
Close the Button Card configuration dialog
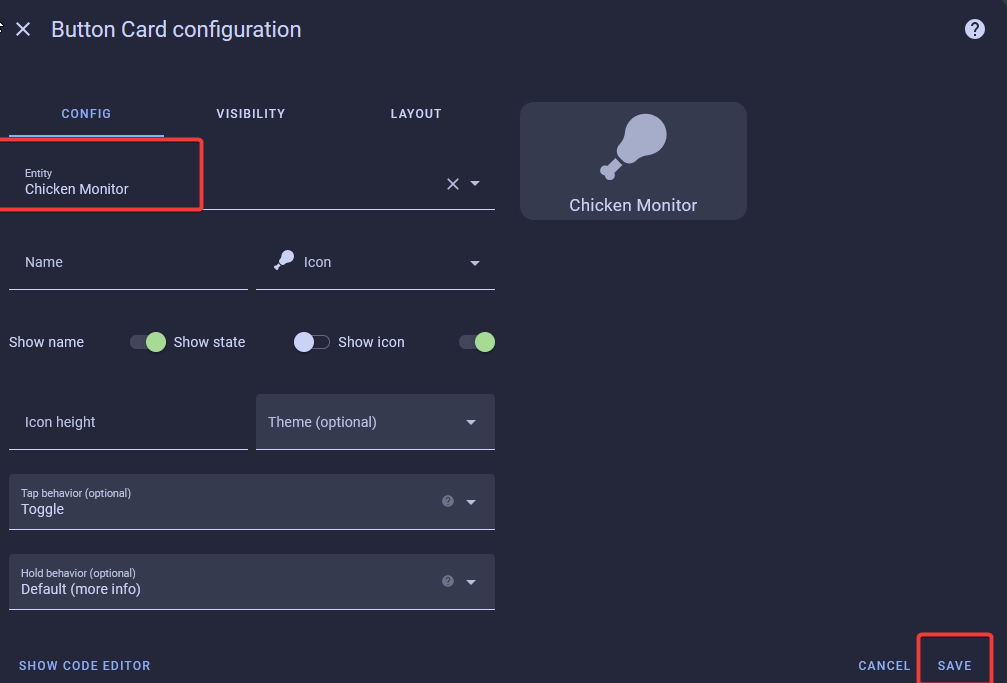23,29
